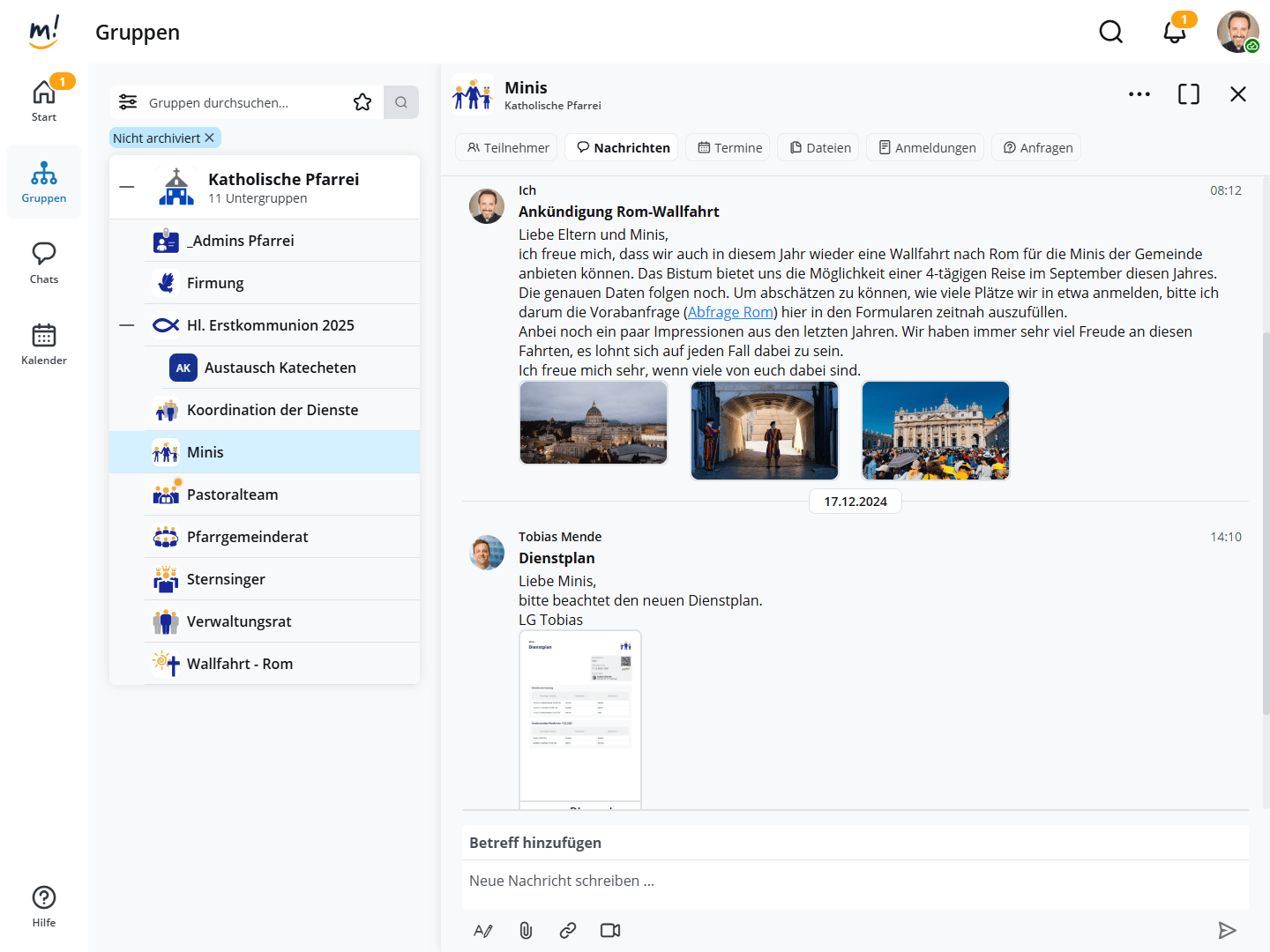Click the attachment paperclip icon
This screenshot has width=1270, height=952.
[x=526, y=930]
